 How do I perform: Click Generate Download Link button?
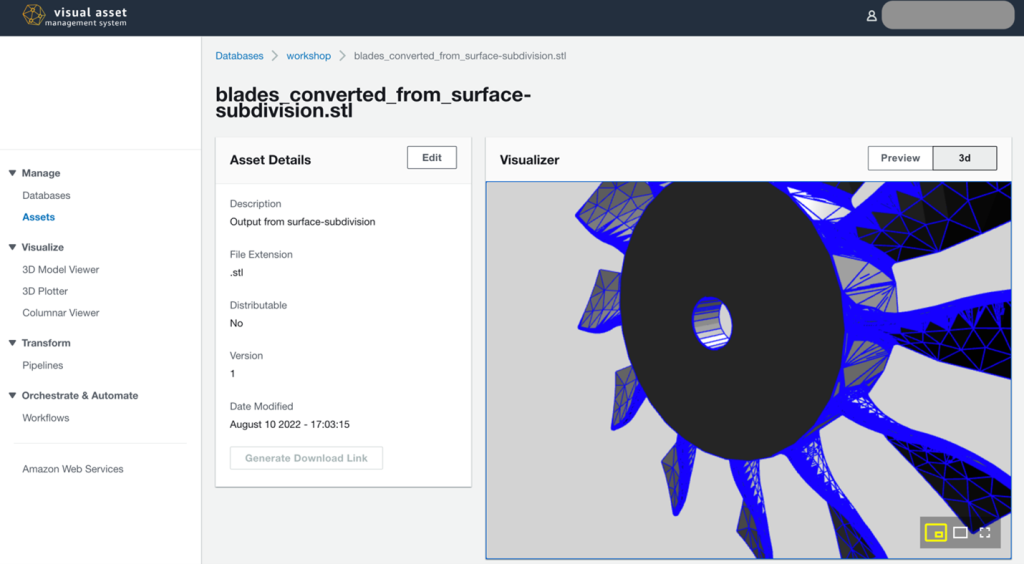coord(306,458)
